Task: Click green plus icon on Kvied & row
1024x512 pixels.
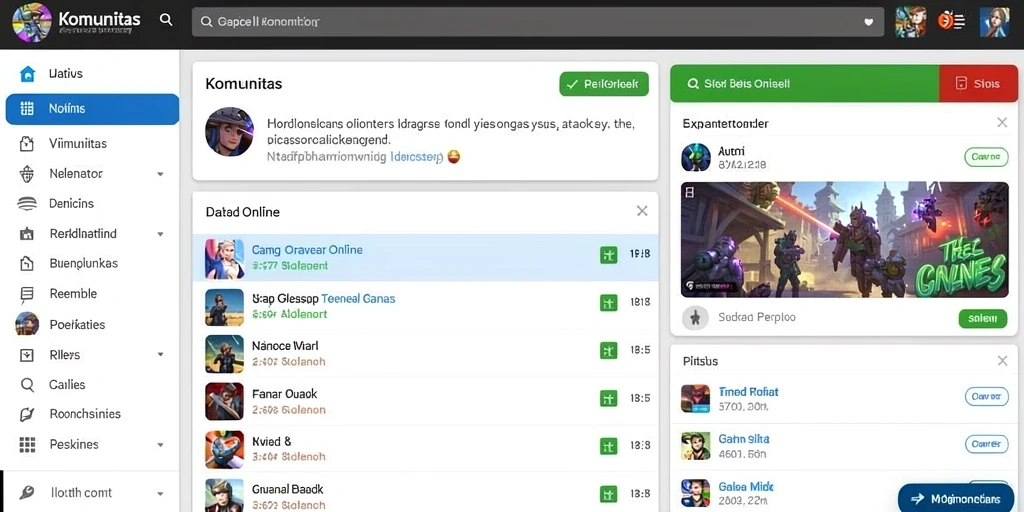Action: point(608,446)
